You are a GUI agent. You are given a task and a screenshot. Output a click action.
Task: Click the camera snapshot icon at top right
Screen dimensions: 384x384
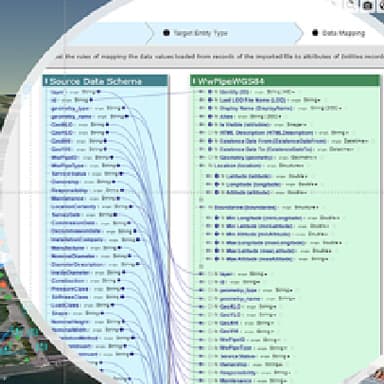tap(367, 5)
